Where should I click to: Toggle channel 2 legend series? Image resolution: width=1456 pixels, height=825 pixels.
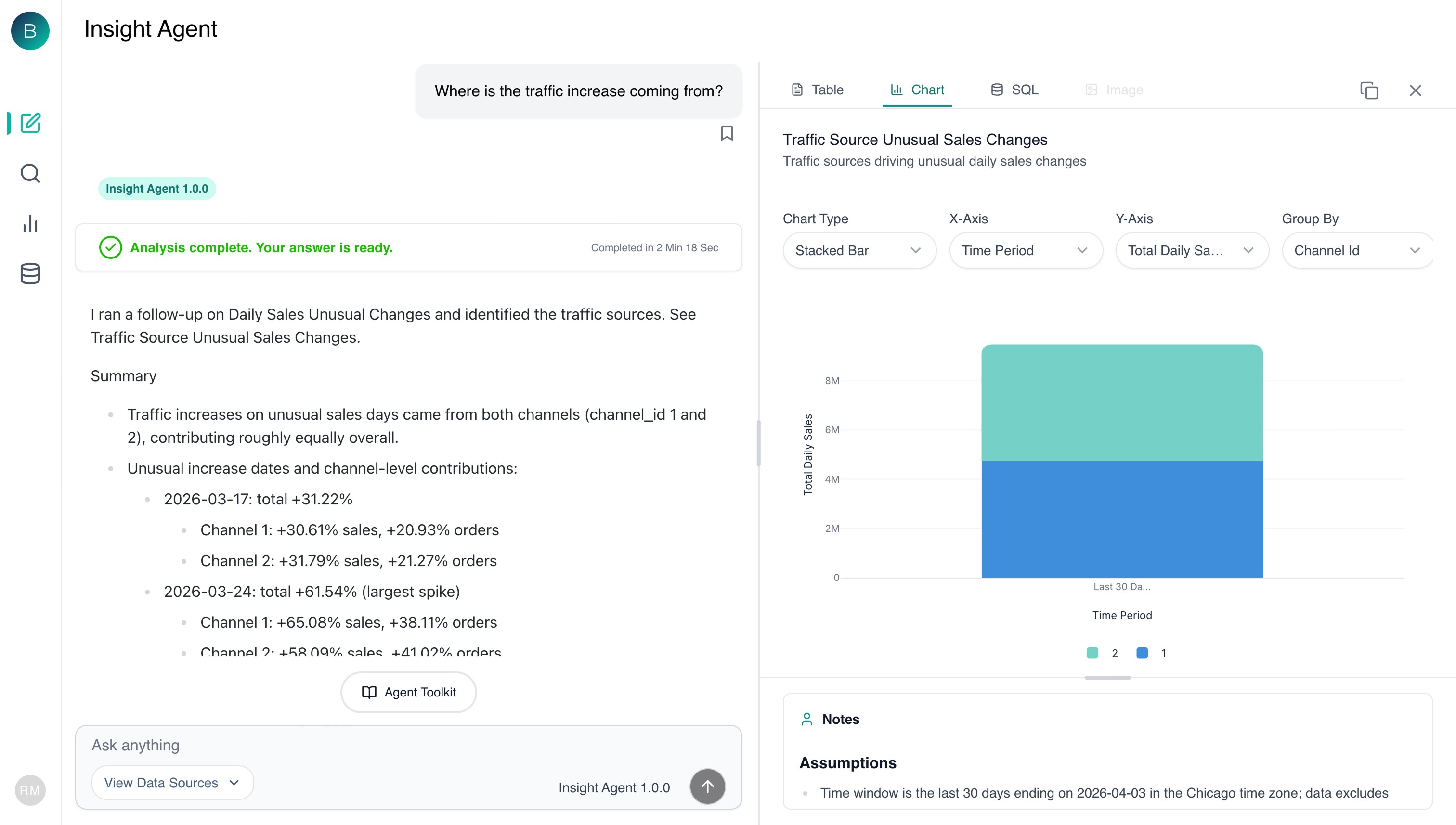pyautogui.click(x=1102, y=653)
